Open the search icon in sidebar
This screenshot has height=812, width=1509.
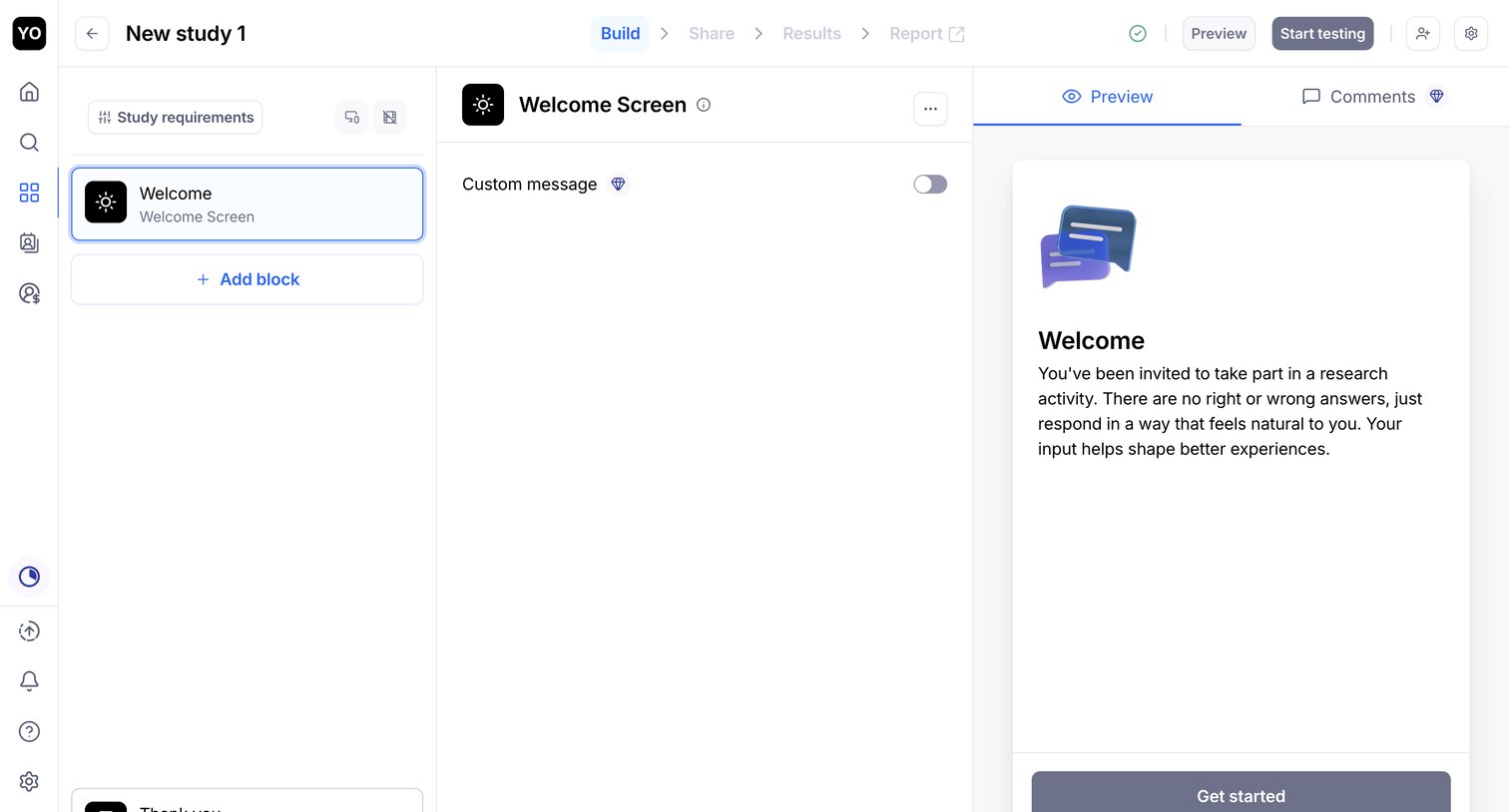(29, 142)
